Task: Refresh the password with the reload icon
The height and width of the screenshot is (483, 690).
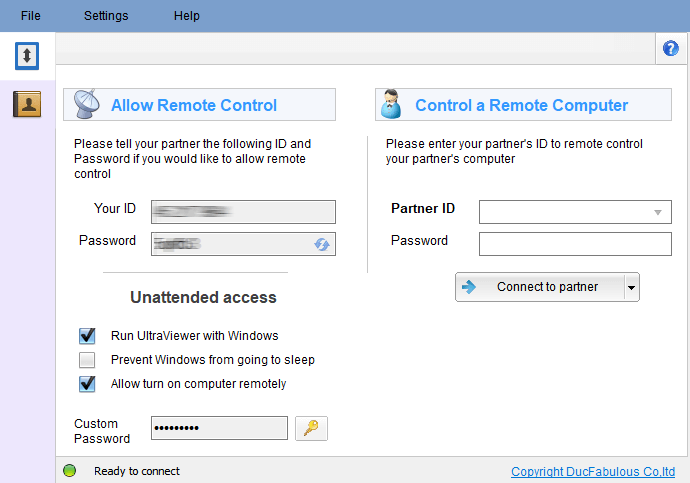Action: click(x=322, y=244)
